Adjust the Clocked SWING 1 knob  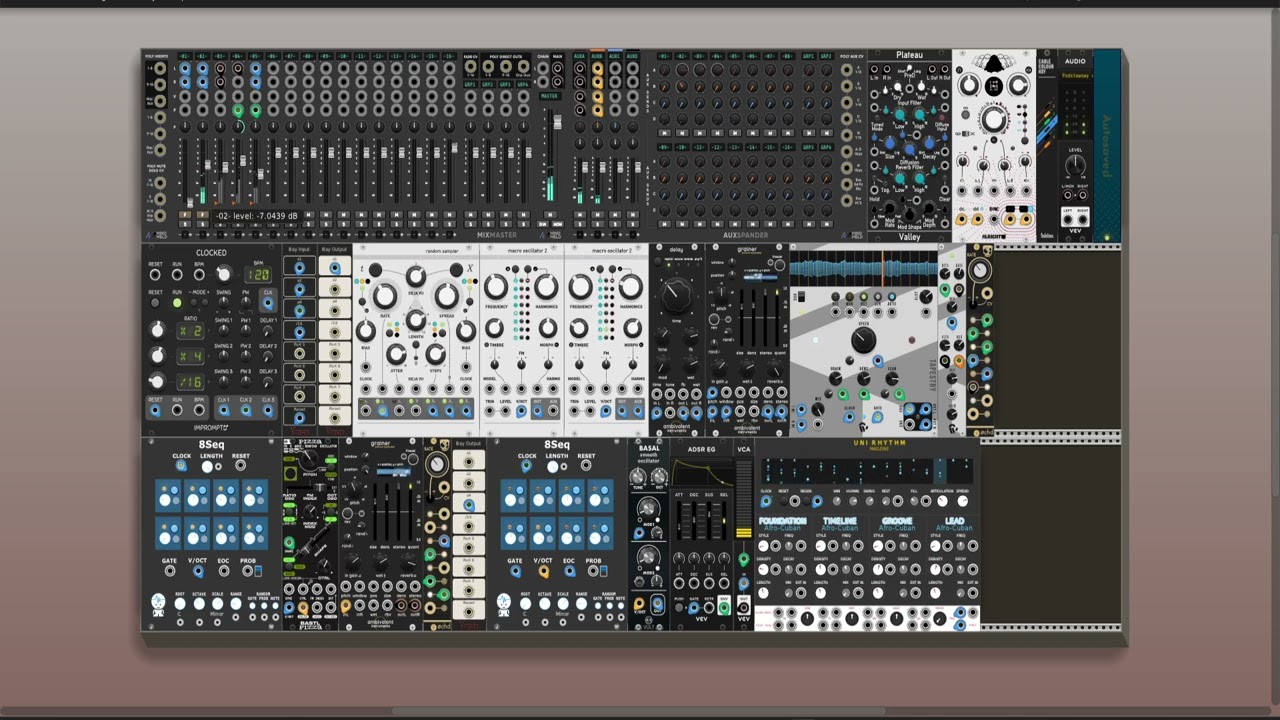pyautogui.click(x=223, y=330)
